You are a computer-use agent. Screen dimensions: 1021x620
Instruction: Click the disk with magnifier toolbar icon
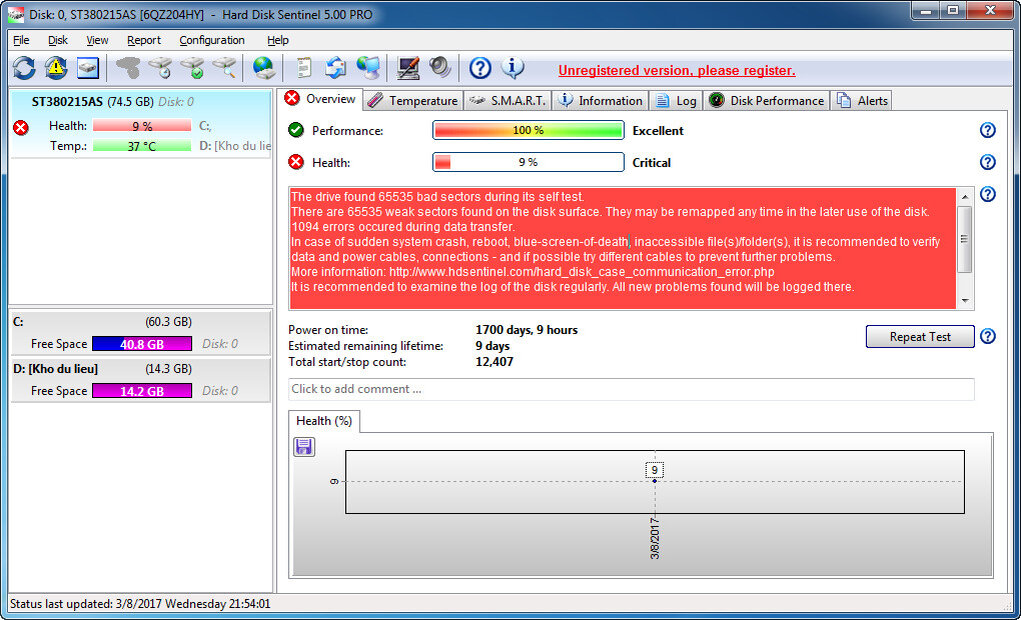point(224,68)
